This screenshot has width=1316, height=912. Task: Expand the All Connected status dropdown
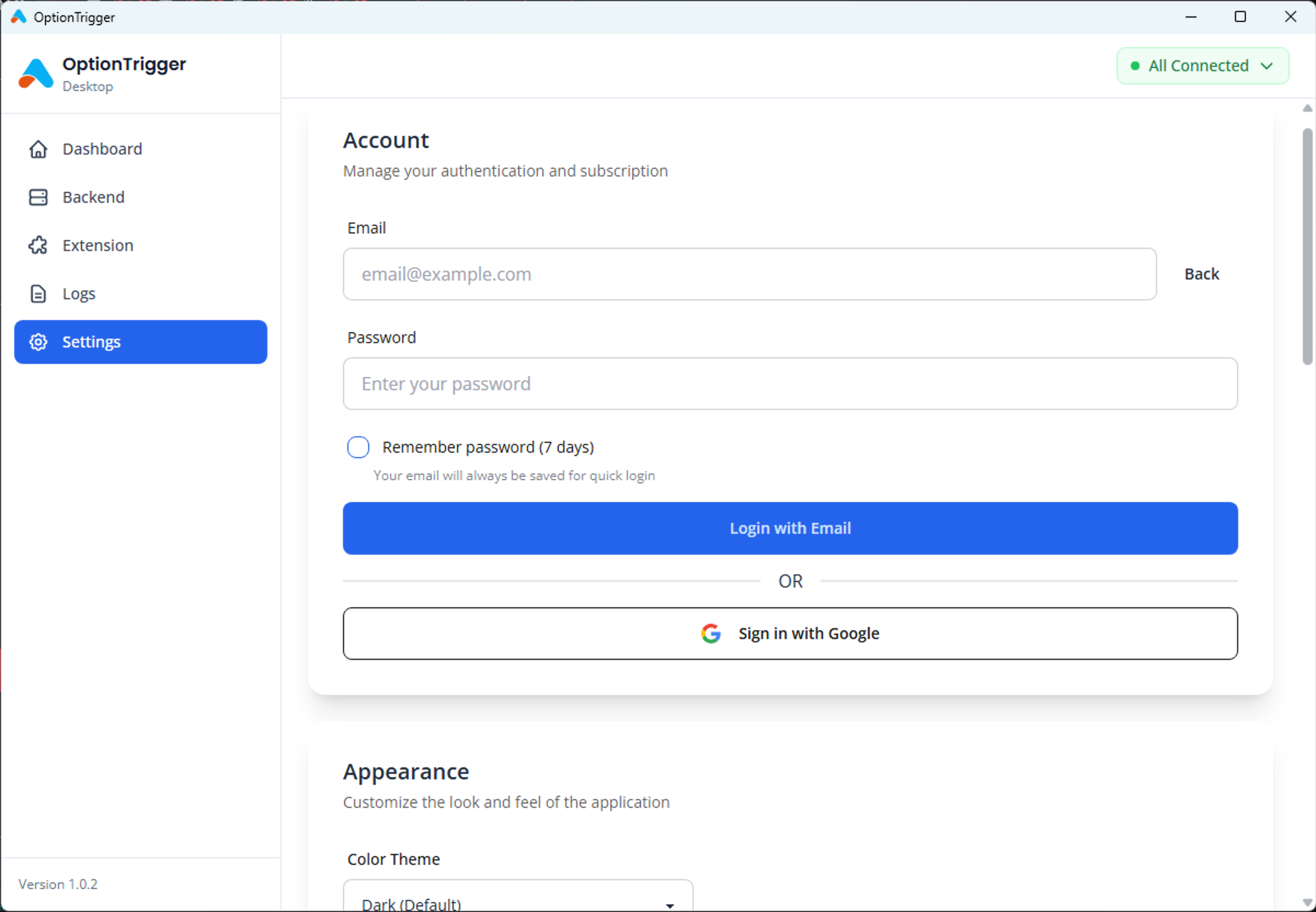(1203, 66)
